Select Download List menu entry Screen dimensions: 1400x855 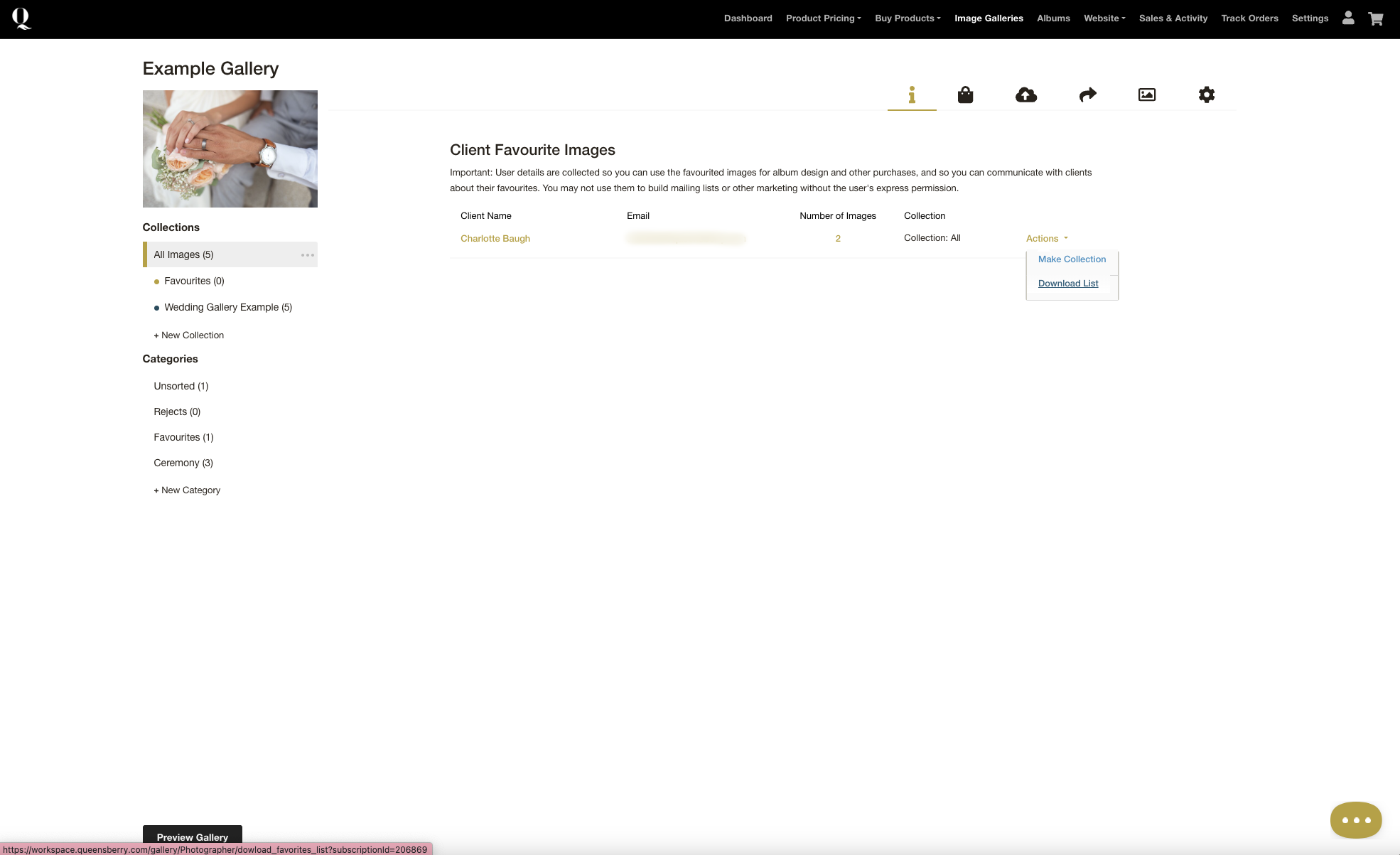(x=1068, y=284)
